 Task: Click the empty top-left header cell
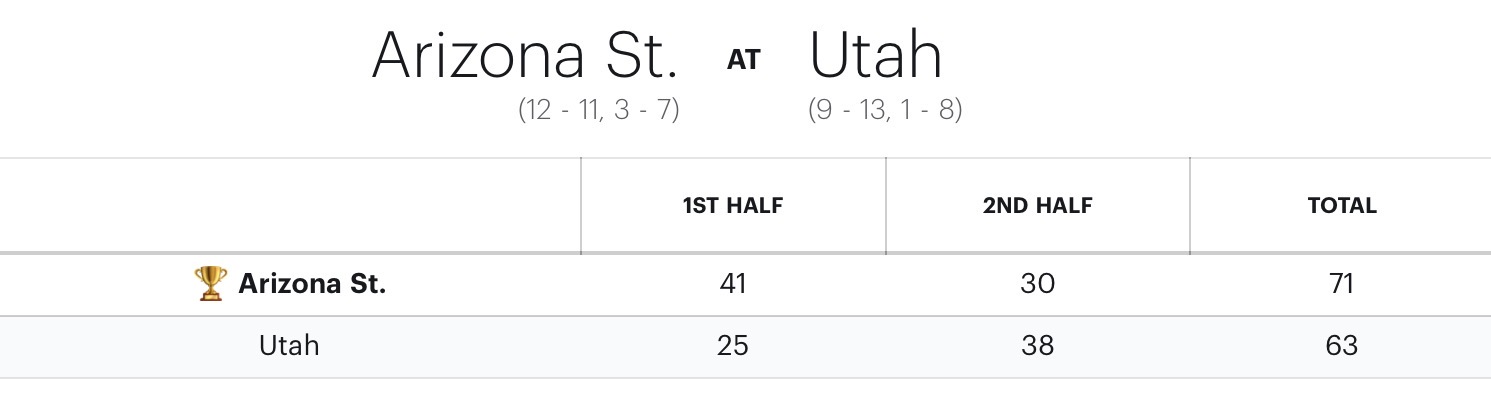click(x=290, y=206)
